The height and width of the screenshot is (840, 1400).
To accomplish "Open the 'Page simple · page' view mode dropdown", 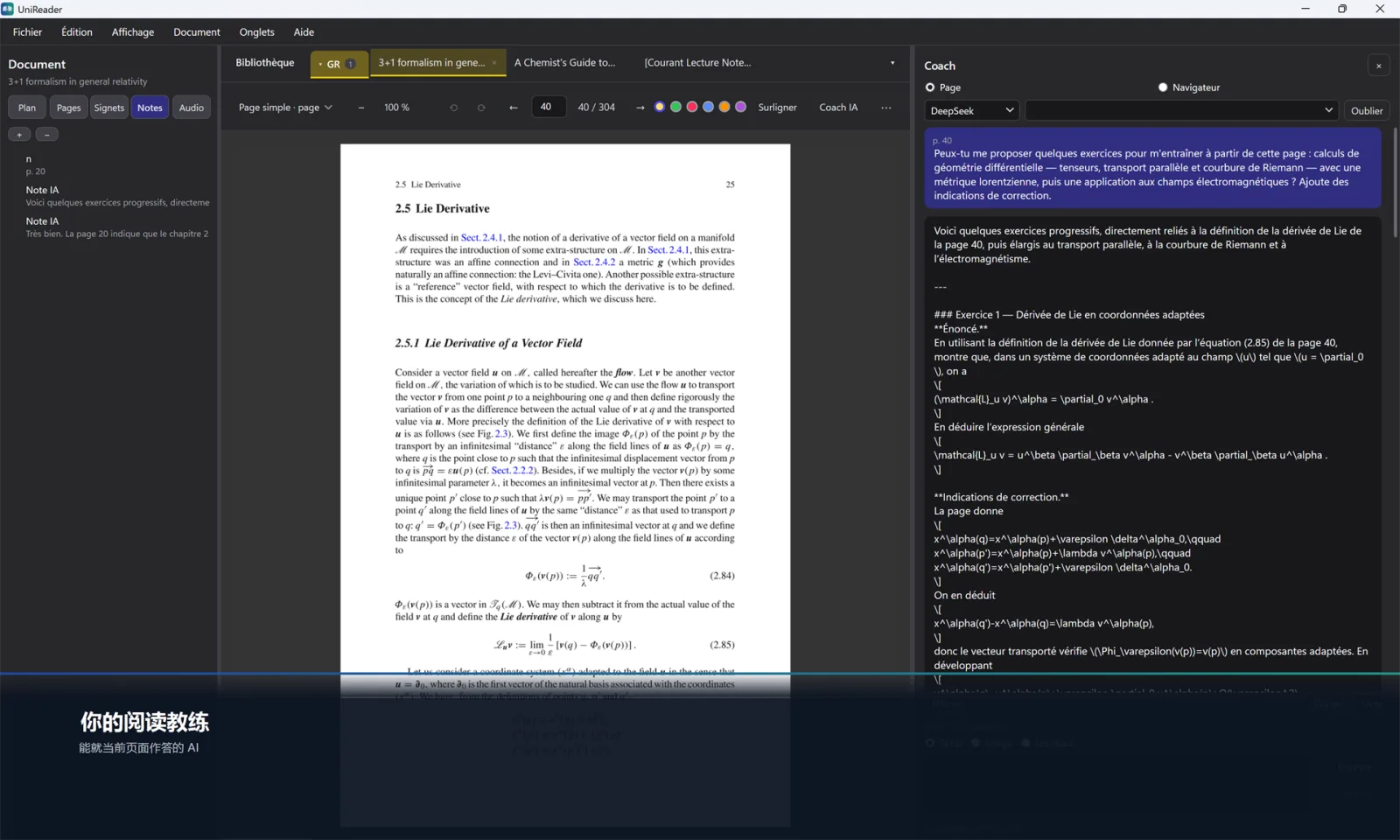I will (x=285, y=108).
